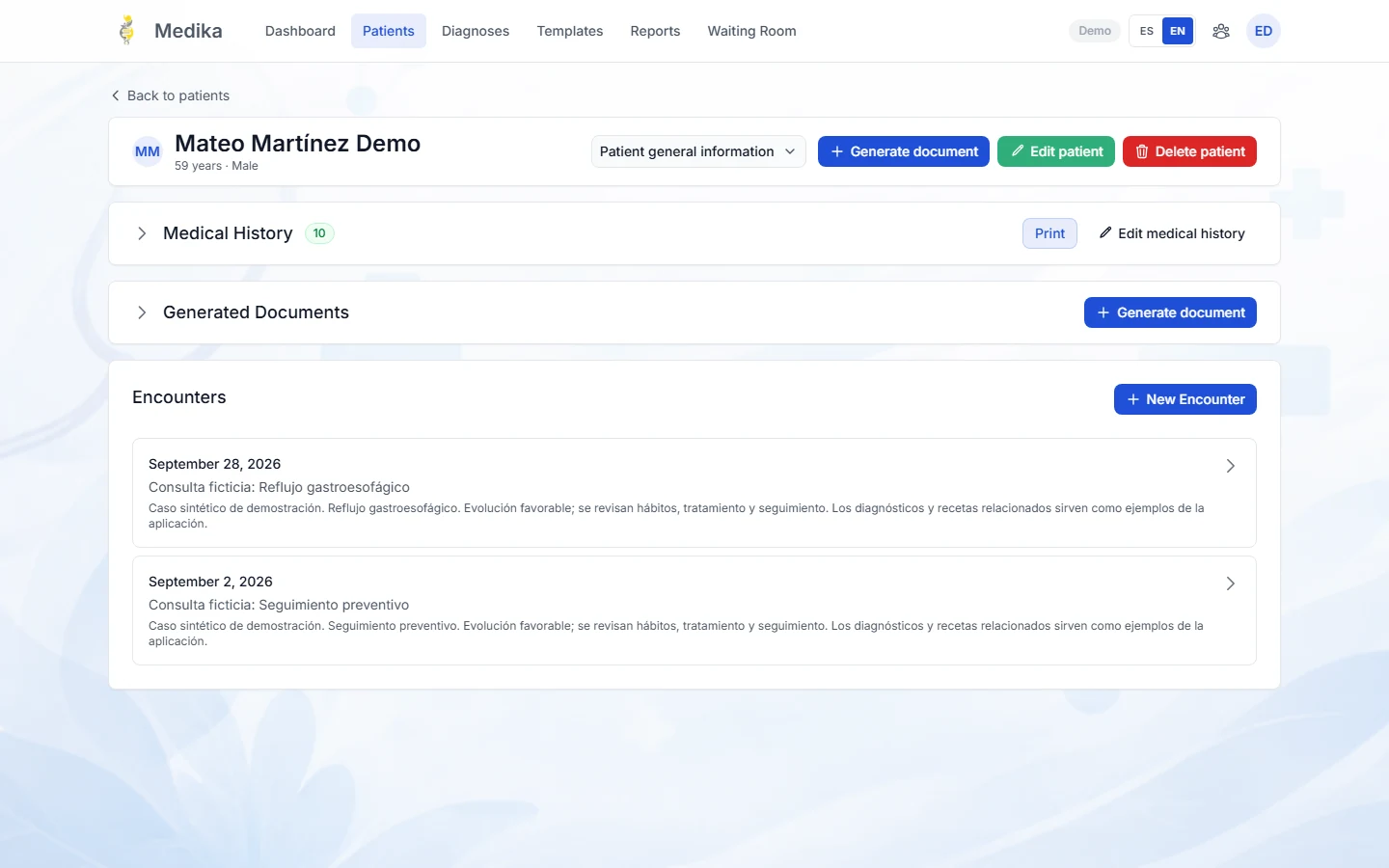Click plus icon in header Generate document button
Viewport: 1389px width, 868px height.
(x=837, y=151)
